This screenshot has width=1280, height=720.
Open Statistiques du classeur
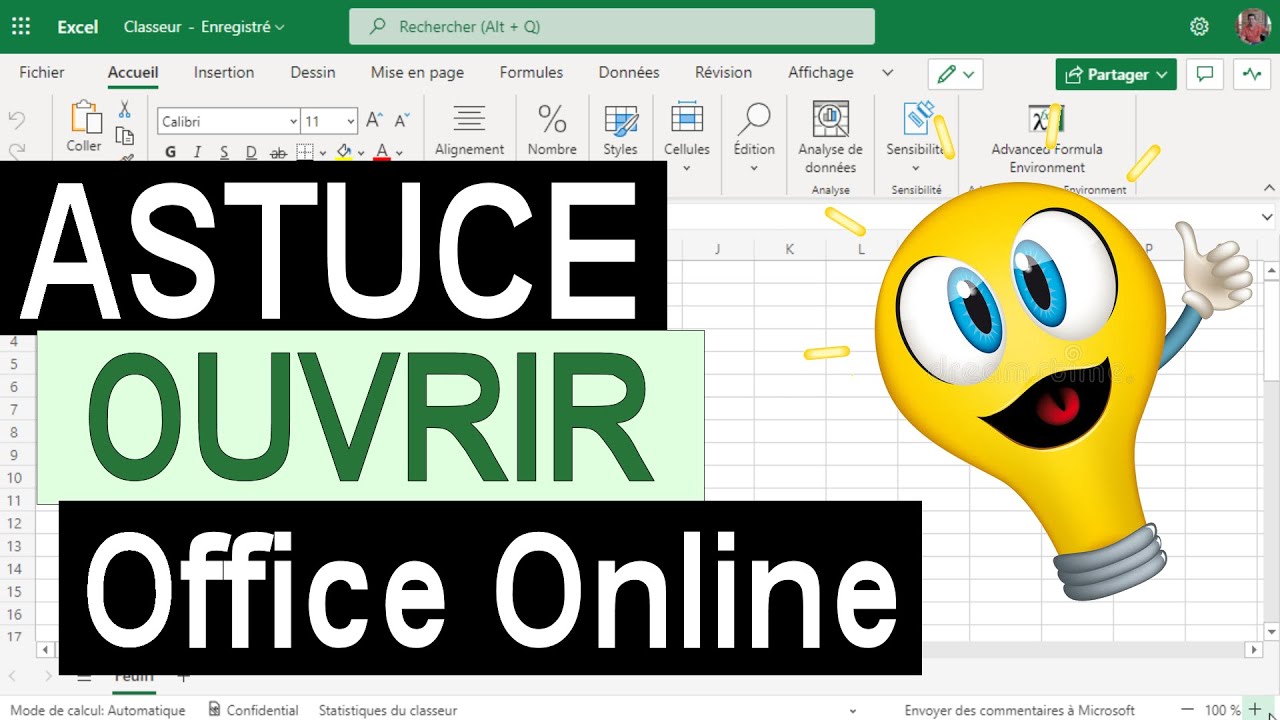click(x=388, y=710)
